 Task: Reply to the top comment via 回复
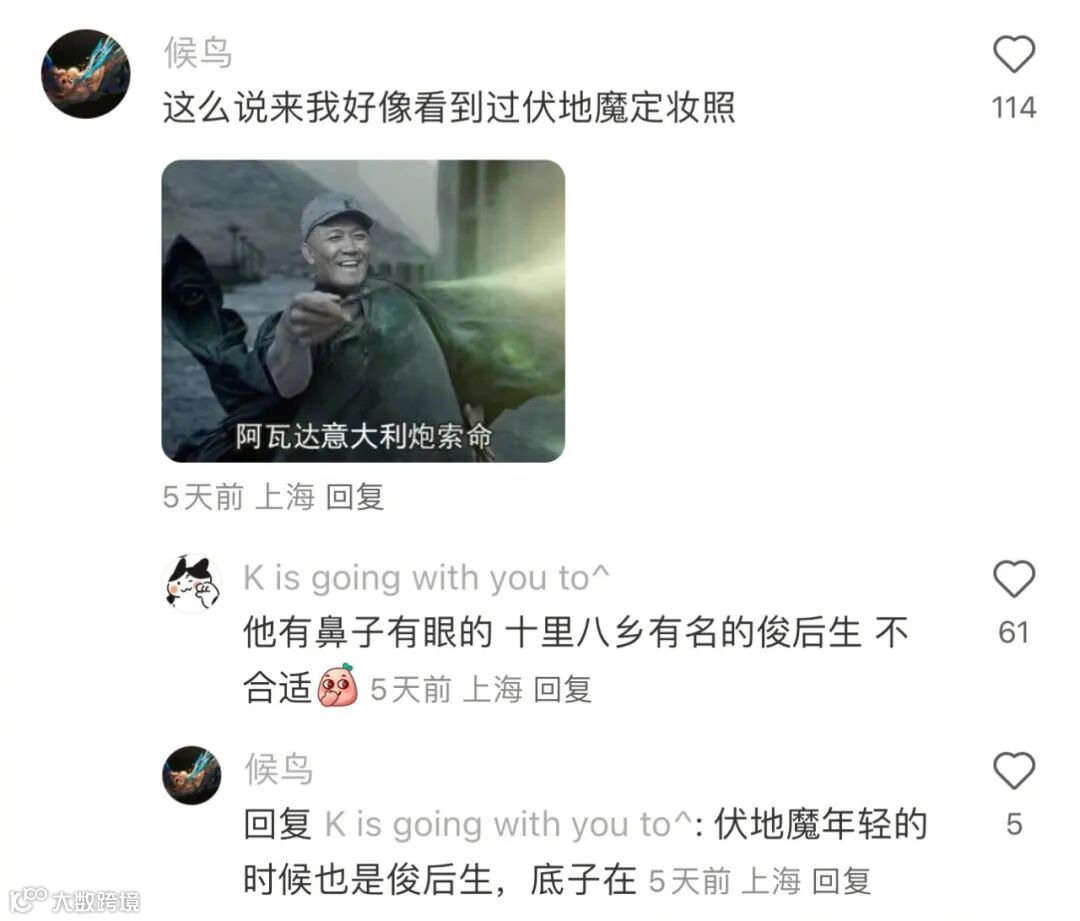pos(354,497)
